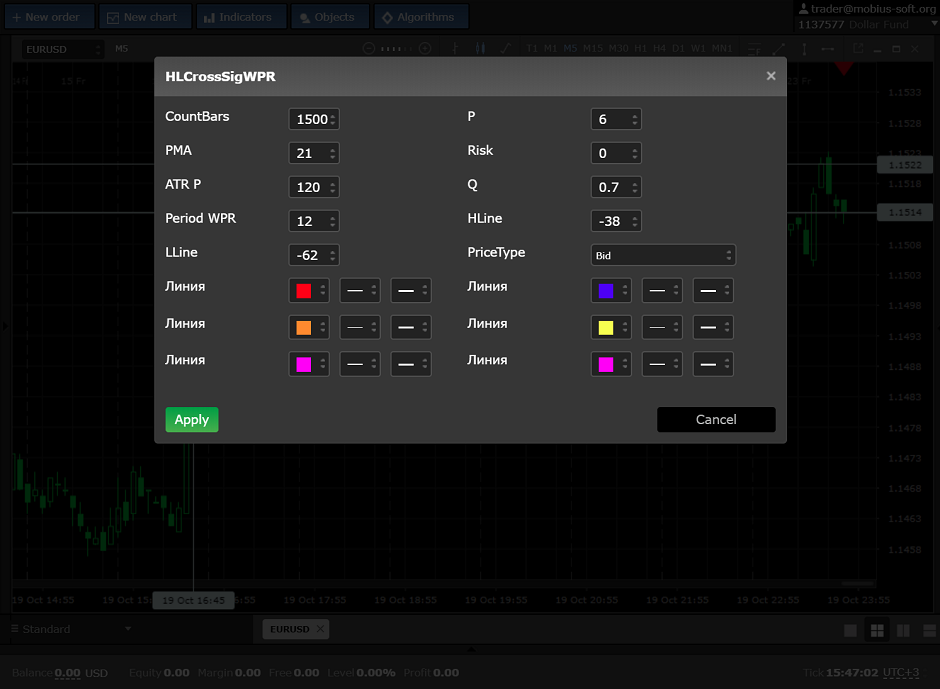
Task: Open line style dropdown beside red swatch
Action: click(360, 291)
